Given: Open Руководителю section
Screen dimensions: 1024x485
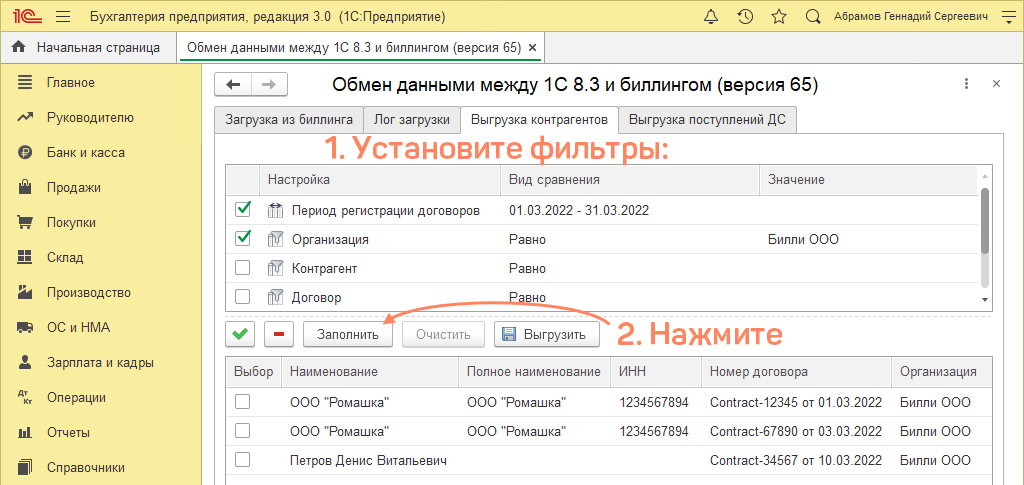Looking at the screenshot, I should [x=90, y=118].
